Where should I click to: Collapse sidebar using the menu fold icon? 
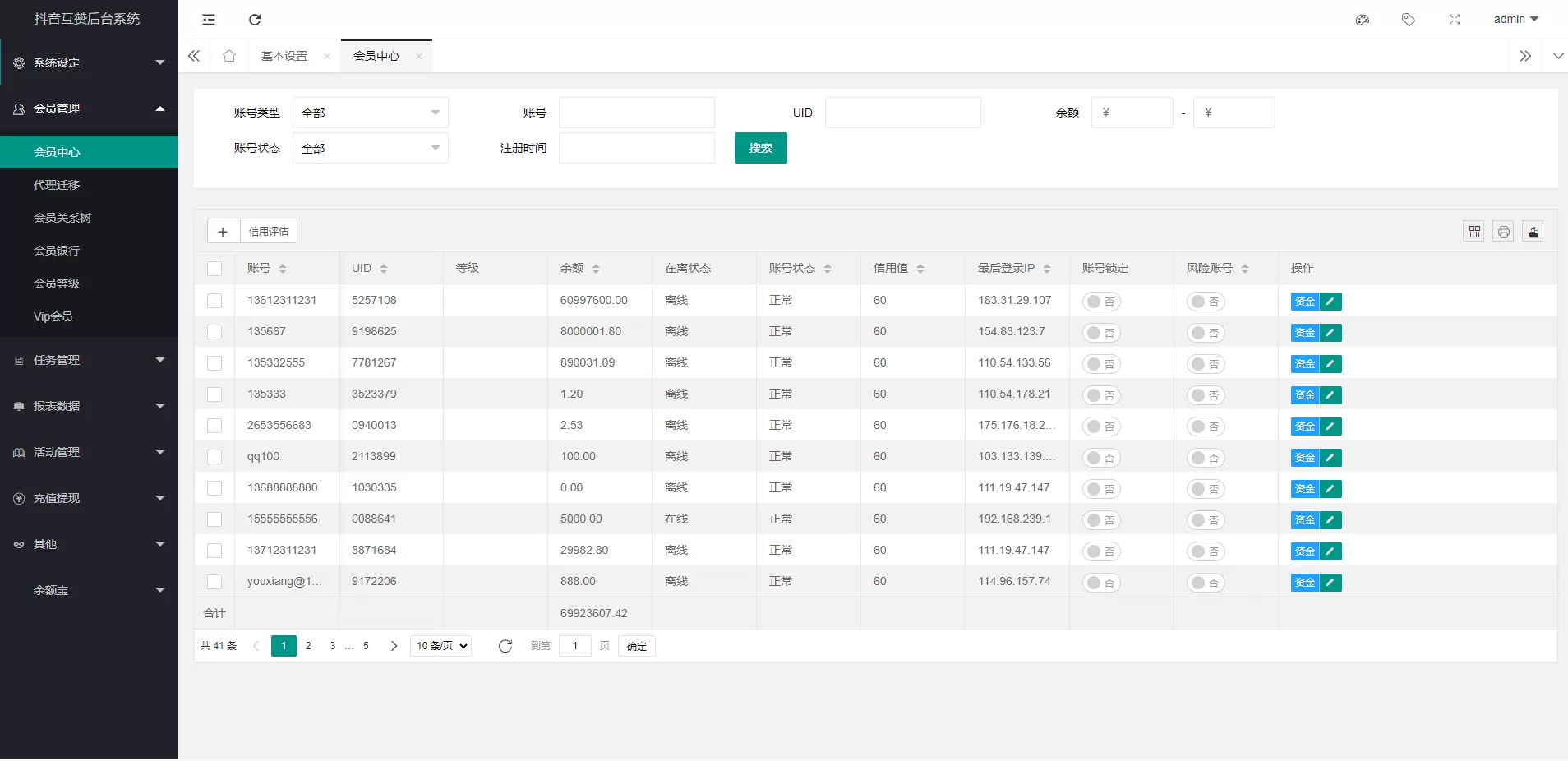pos(209,20)
